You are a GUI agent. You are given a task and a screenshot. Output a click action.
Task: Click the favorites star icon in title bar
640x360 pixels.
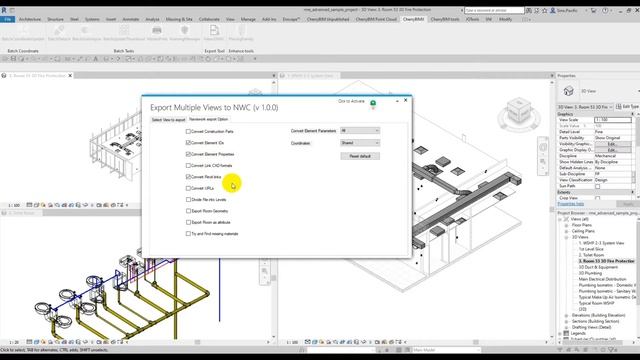pyautogui.click(x=544, y=11)
